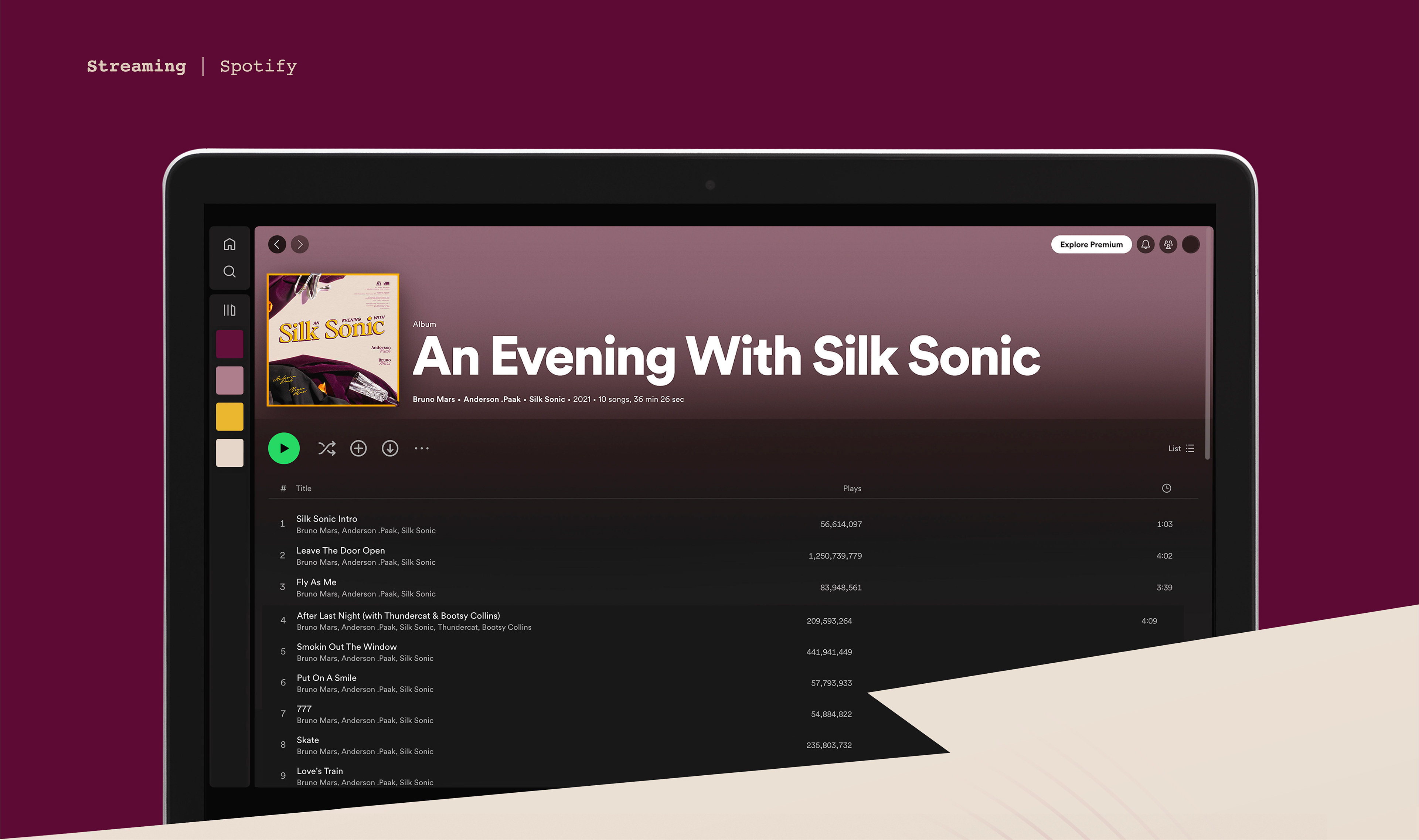Screen dimensions: 1419x840
Task: Open the user profile avatar menu
Action: tap(1190, 245)
